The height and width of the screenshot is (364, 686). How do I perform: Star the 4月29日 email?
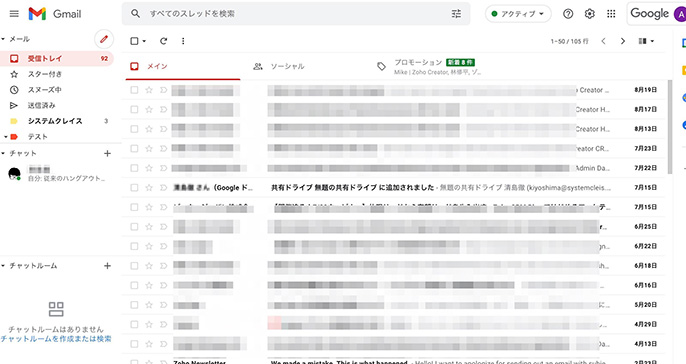tap(149, 324)
